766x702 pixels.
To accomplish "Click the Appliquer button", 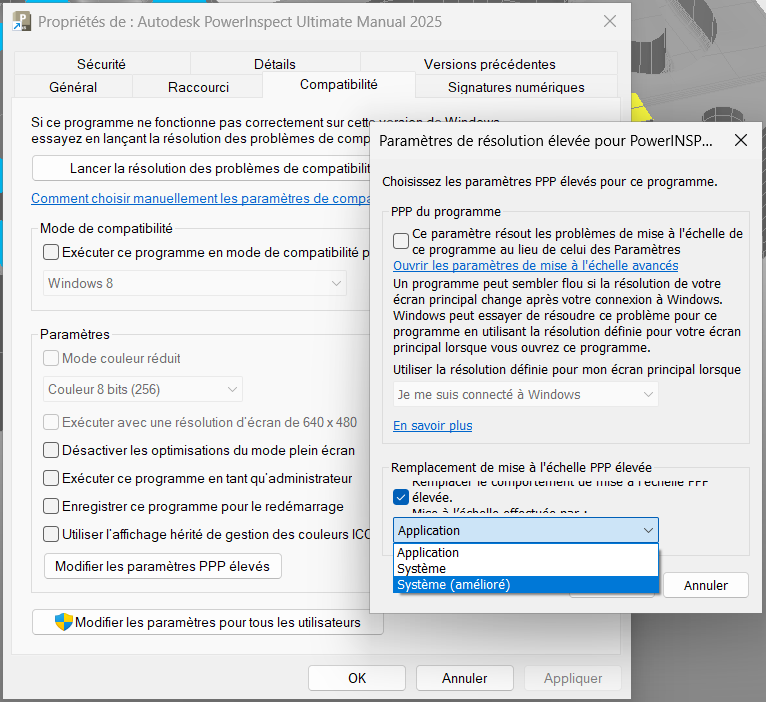I will [573, 678].
